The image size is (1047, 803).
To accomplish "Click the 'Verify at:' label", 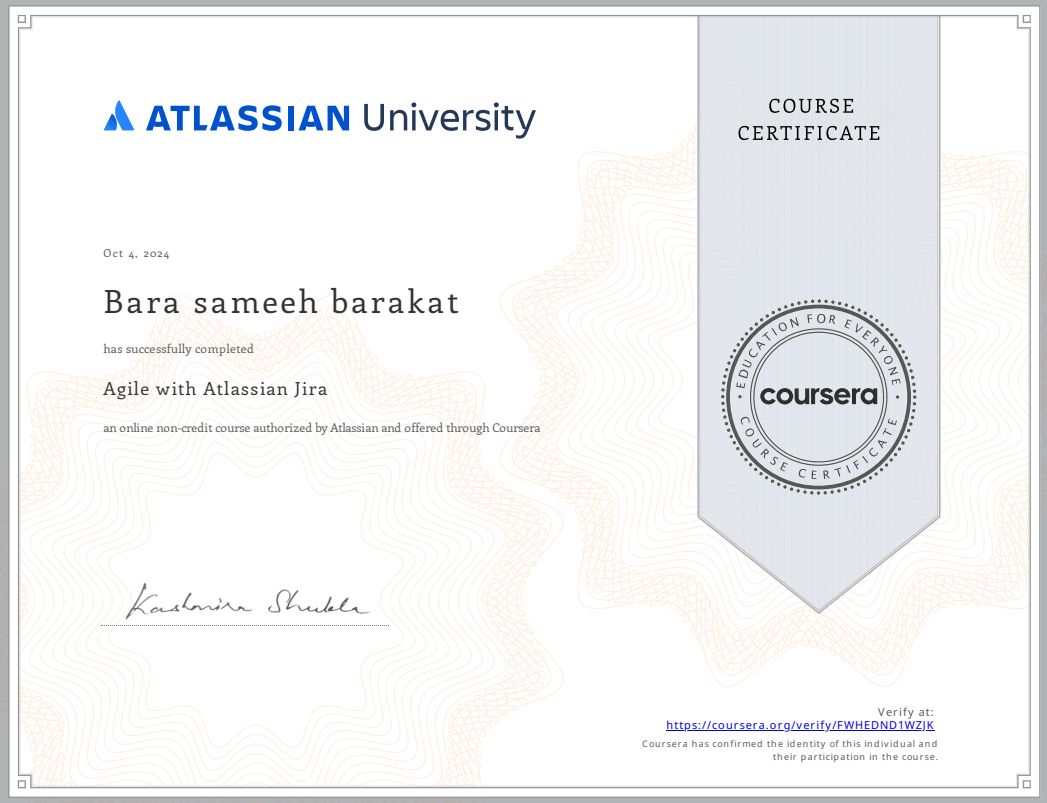I will [x=905, y=712].
